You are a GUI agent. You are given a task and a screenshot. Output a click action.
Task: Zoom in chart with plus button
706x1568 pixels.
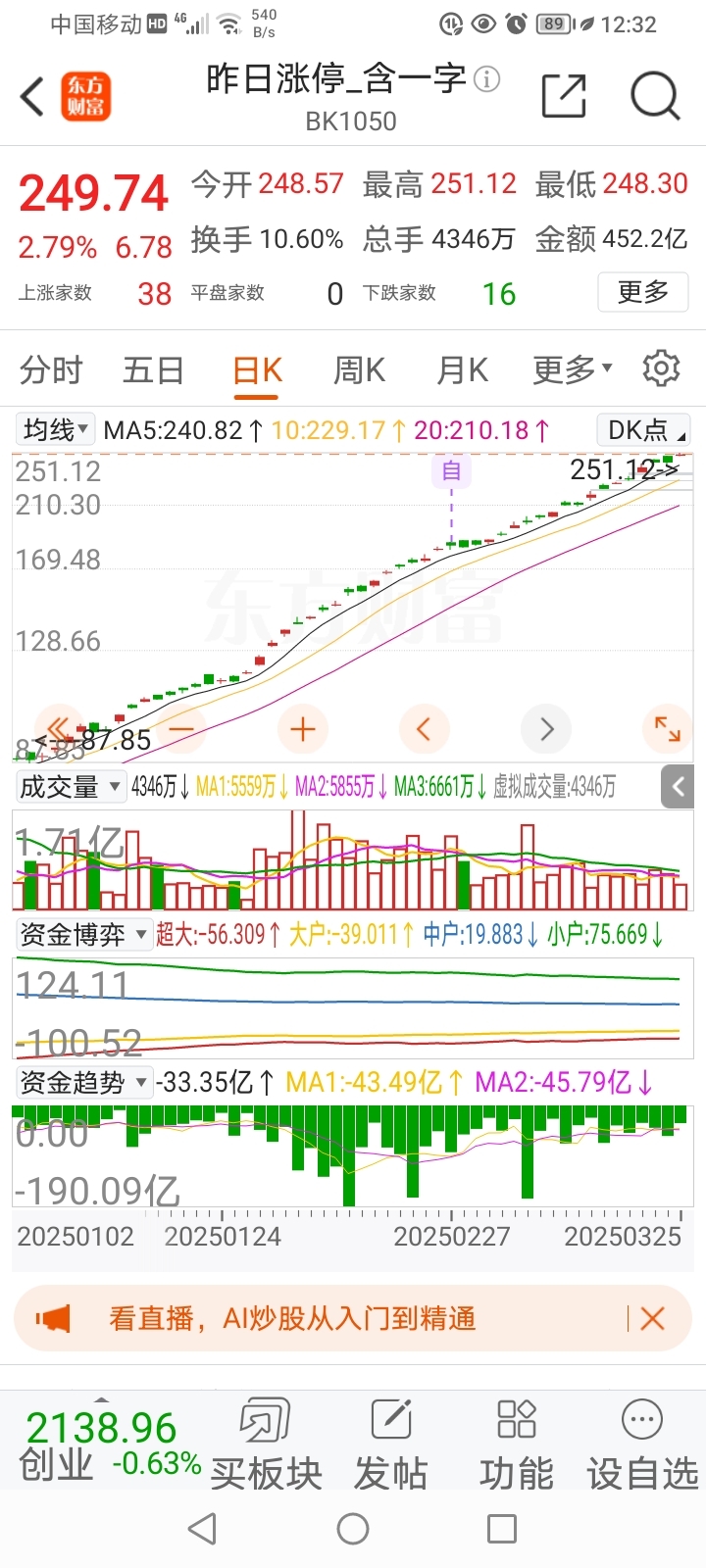pos(303,729)
